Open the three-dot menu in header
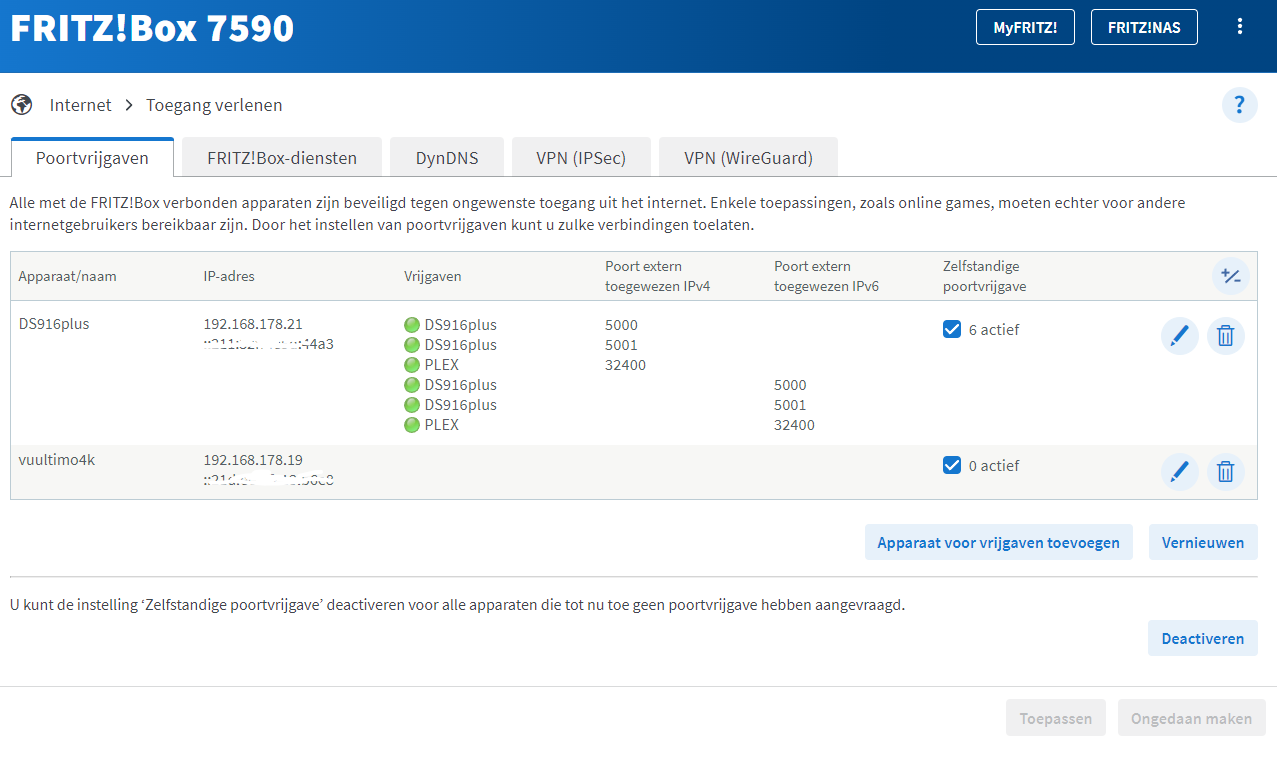The image size is (1277, 767). coord(1240,27)
